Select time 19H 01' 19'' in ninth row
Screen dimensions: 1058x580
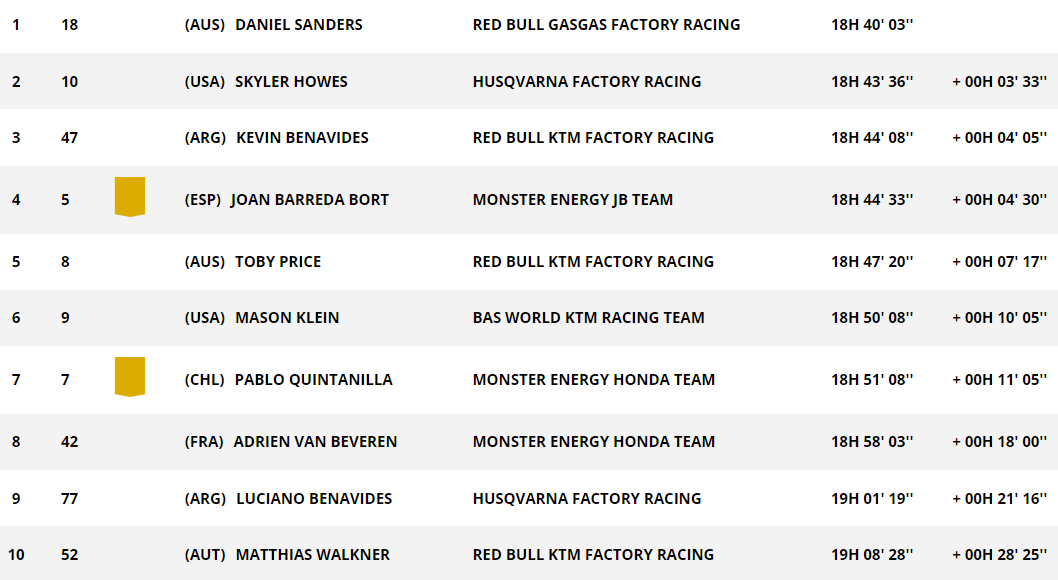pyautogui.click(x=872, y=499)
